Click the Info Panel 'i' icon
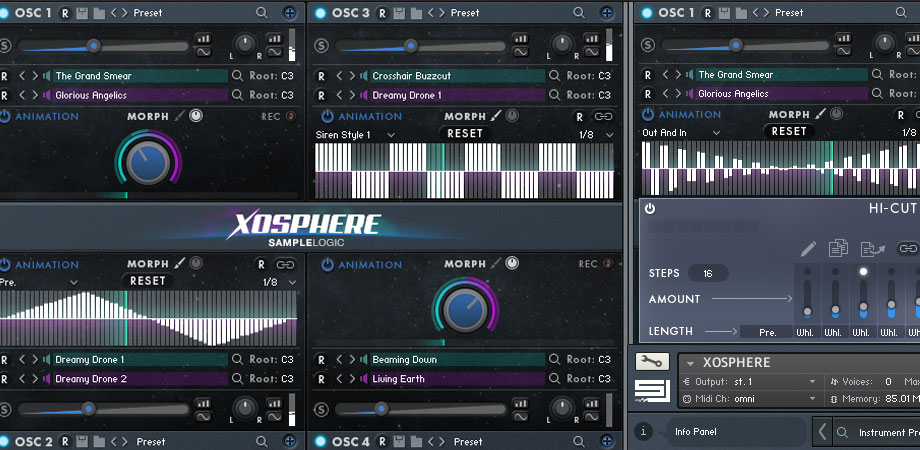This screenshot has height=450, width=920. pyautogui.click(x=645, y=432)
